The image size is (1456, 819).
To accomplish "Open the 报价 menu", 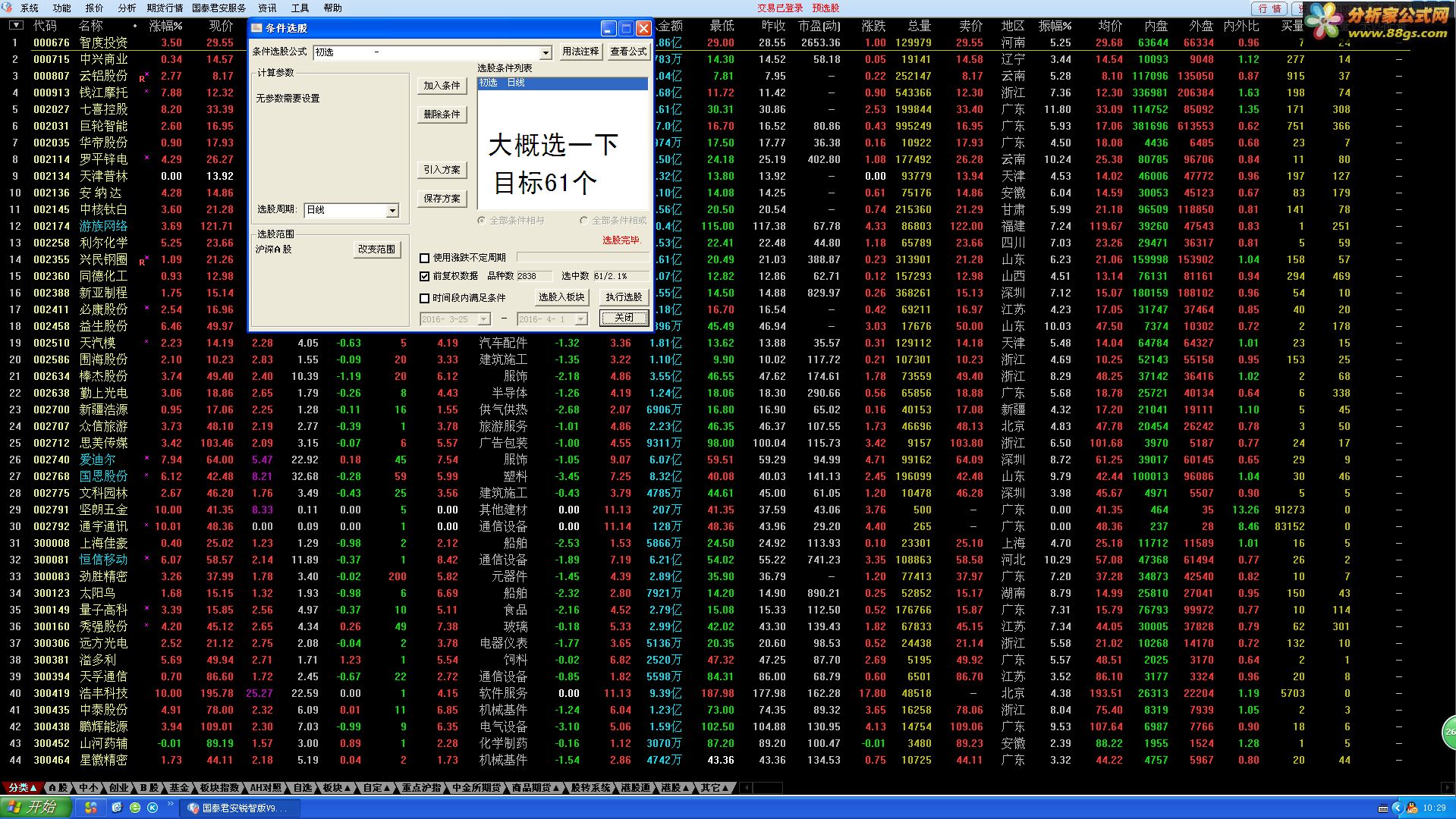I will [x=94, y=8].
